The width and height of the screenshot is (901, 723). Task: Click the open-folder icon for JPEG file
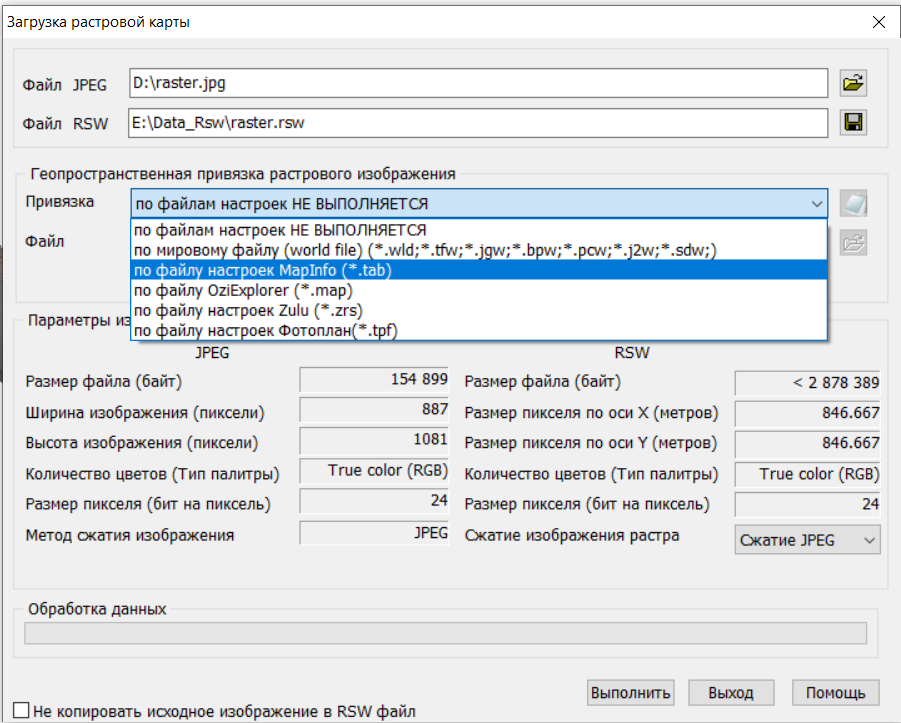(x=853, y=83)
